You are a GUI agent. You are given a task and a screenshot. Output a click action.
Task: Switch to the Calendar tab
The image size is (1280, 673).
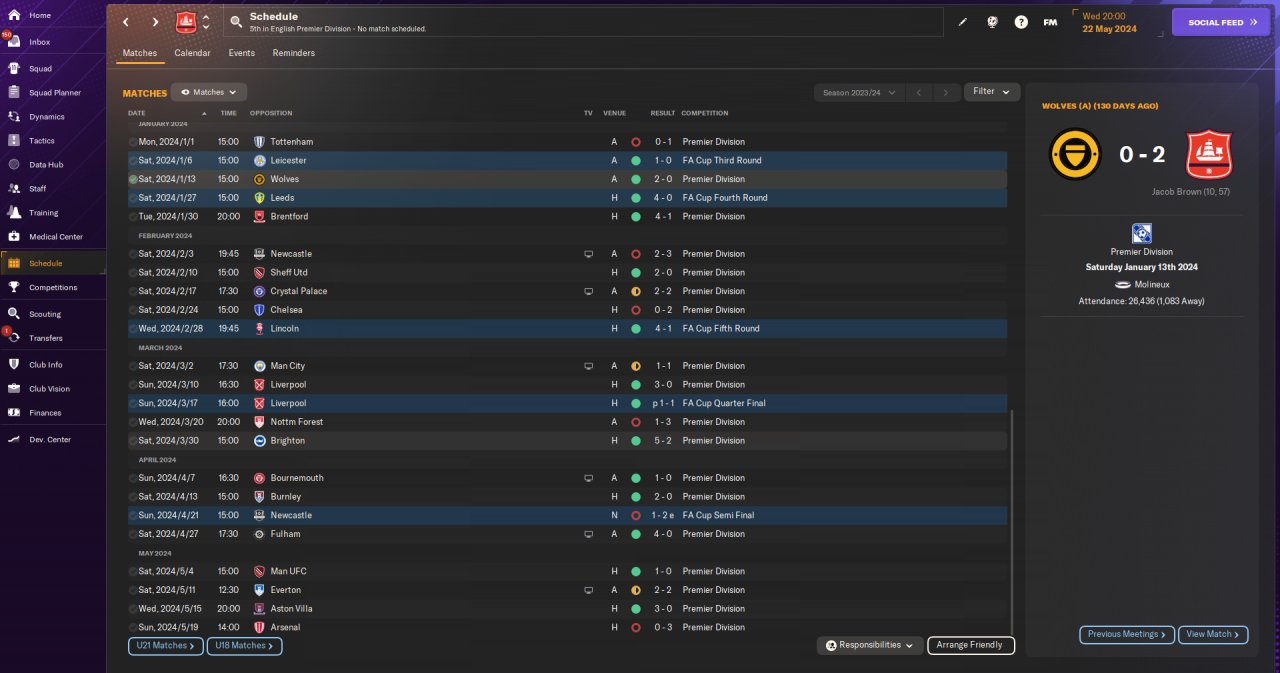tap(192, 53)
